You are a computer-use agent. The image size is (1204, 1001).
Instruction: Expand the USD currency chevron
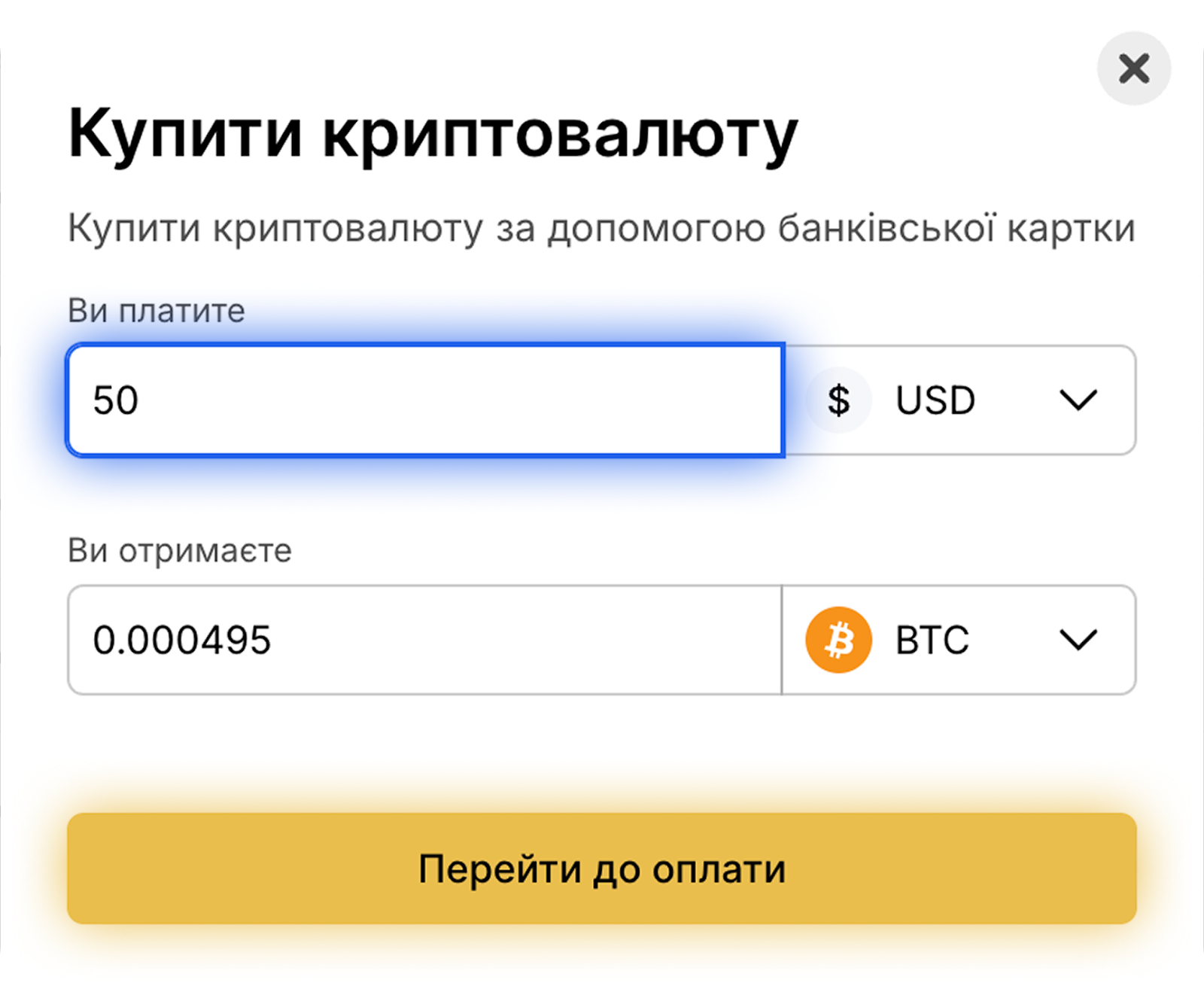[1078, 400]
